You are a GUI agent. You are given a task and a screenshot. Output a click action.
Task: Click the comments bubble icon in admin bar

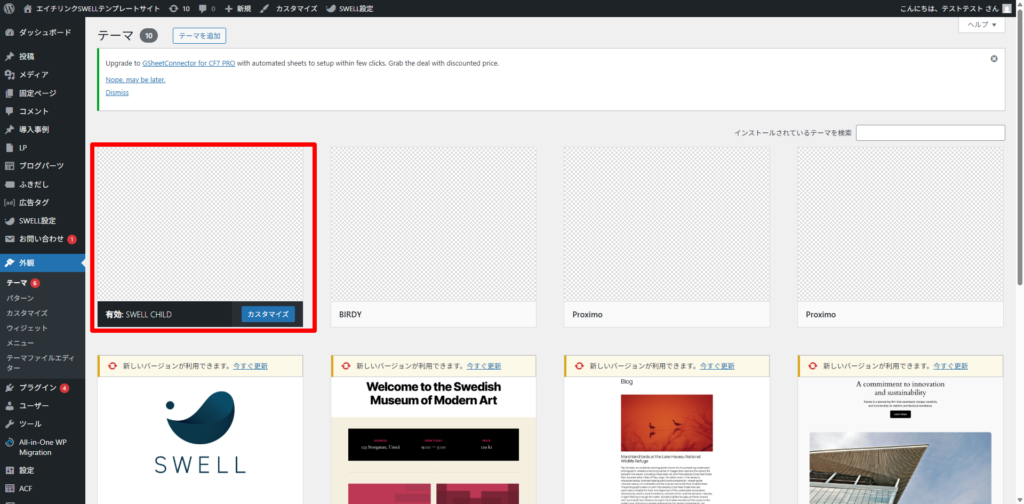tap(206, 8)
